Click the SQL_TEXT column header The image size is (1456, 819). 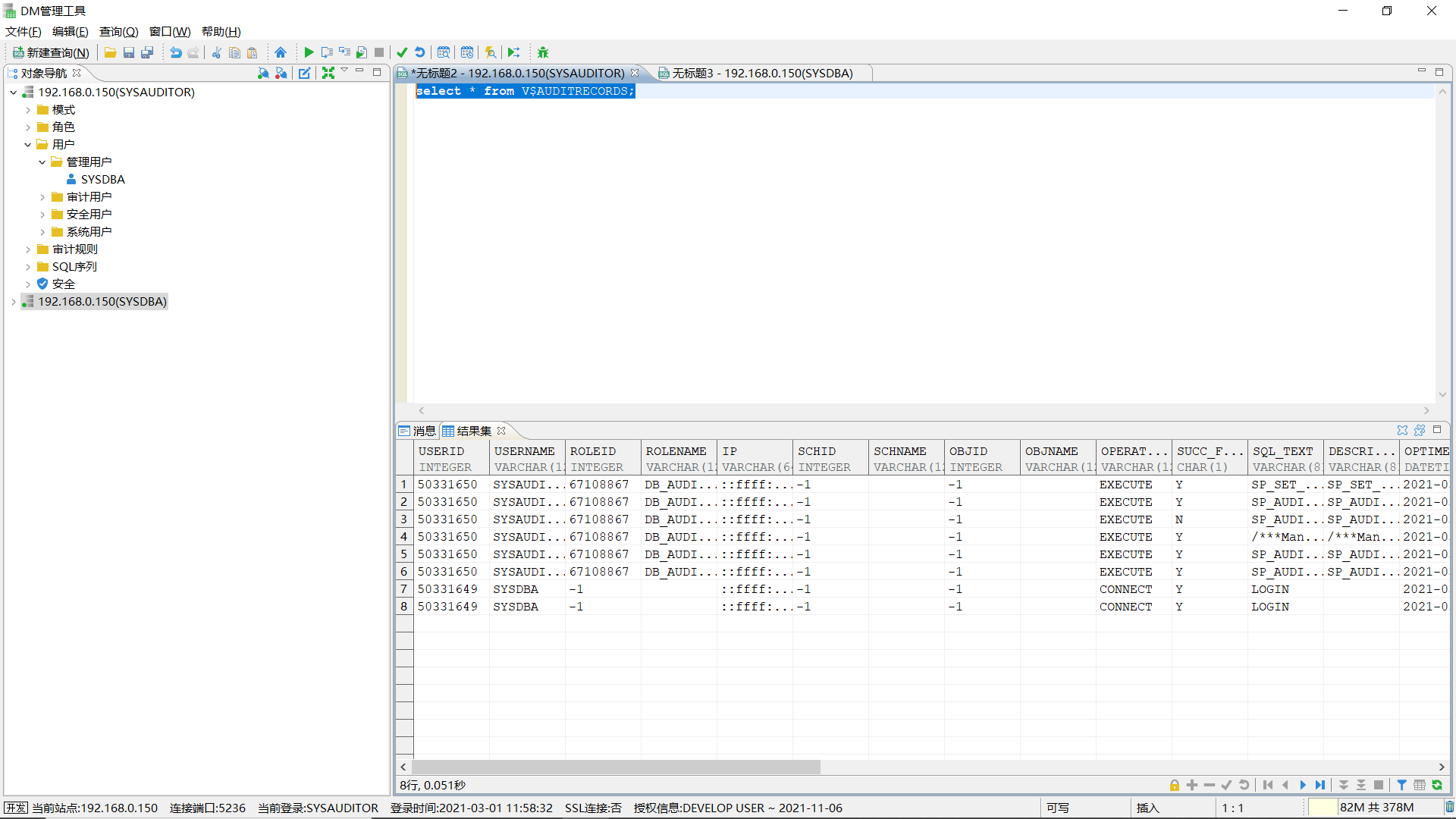[1285, 459]
